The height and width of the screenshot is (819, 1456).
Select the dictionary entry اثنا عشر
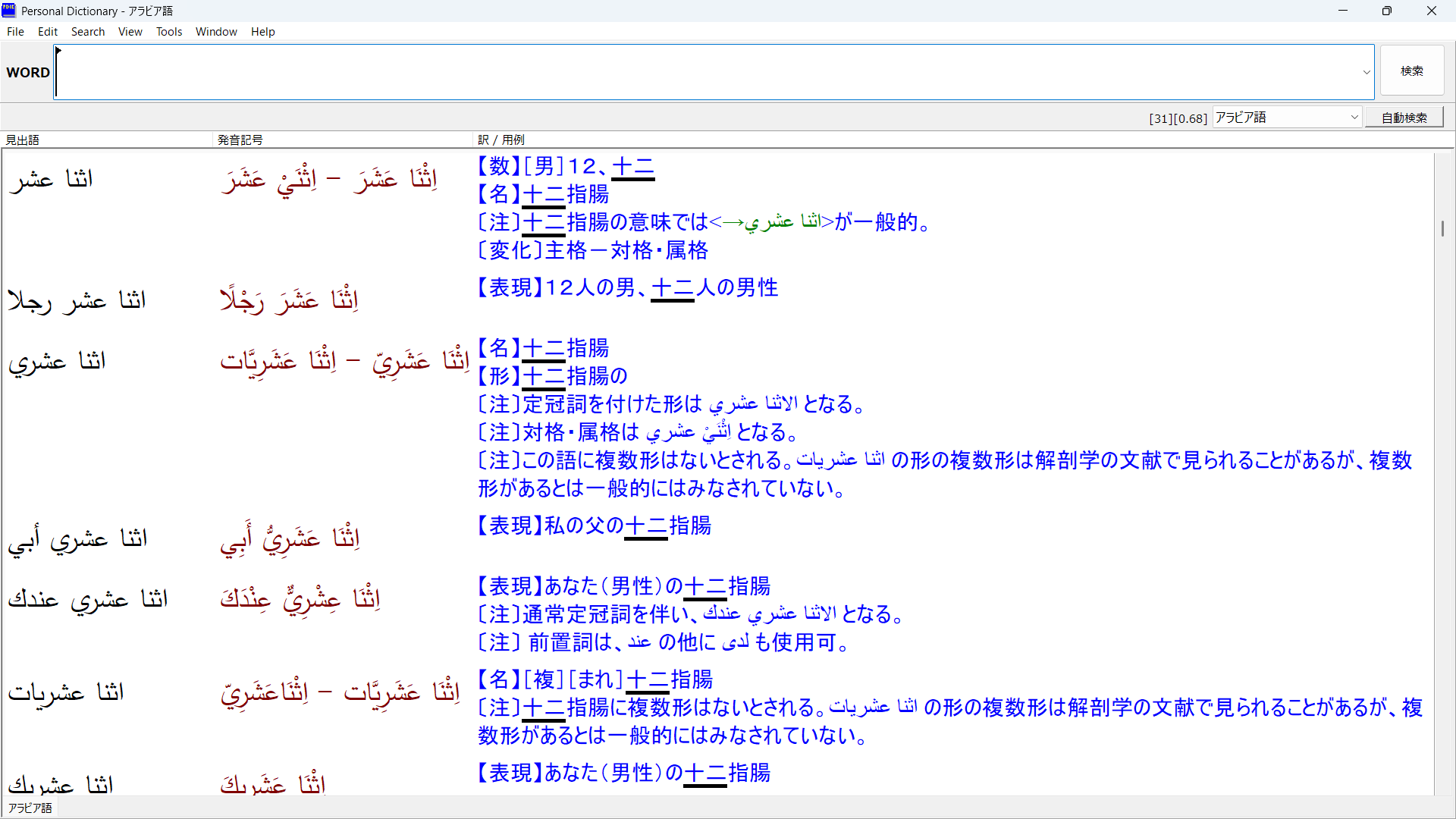click(50, 179)
